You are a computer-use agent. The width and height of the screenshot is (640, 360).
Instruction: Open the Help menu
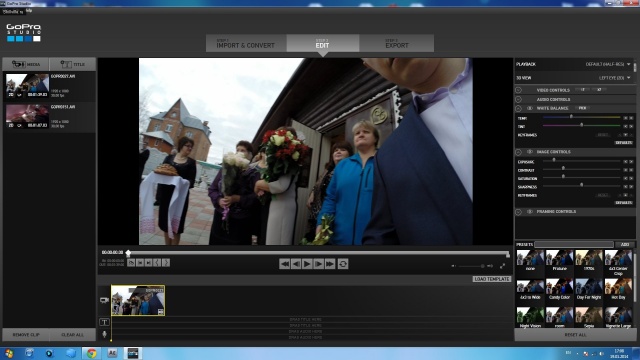click(x=29, y=11)
